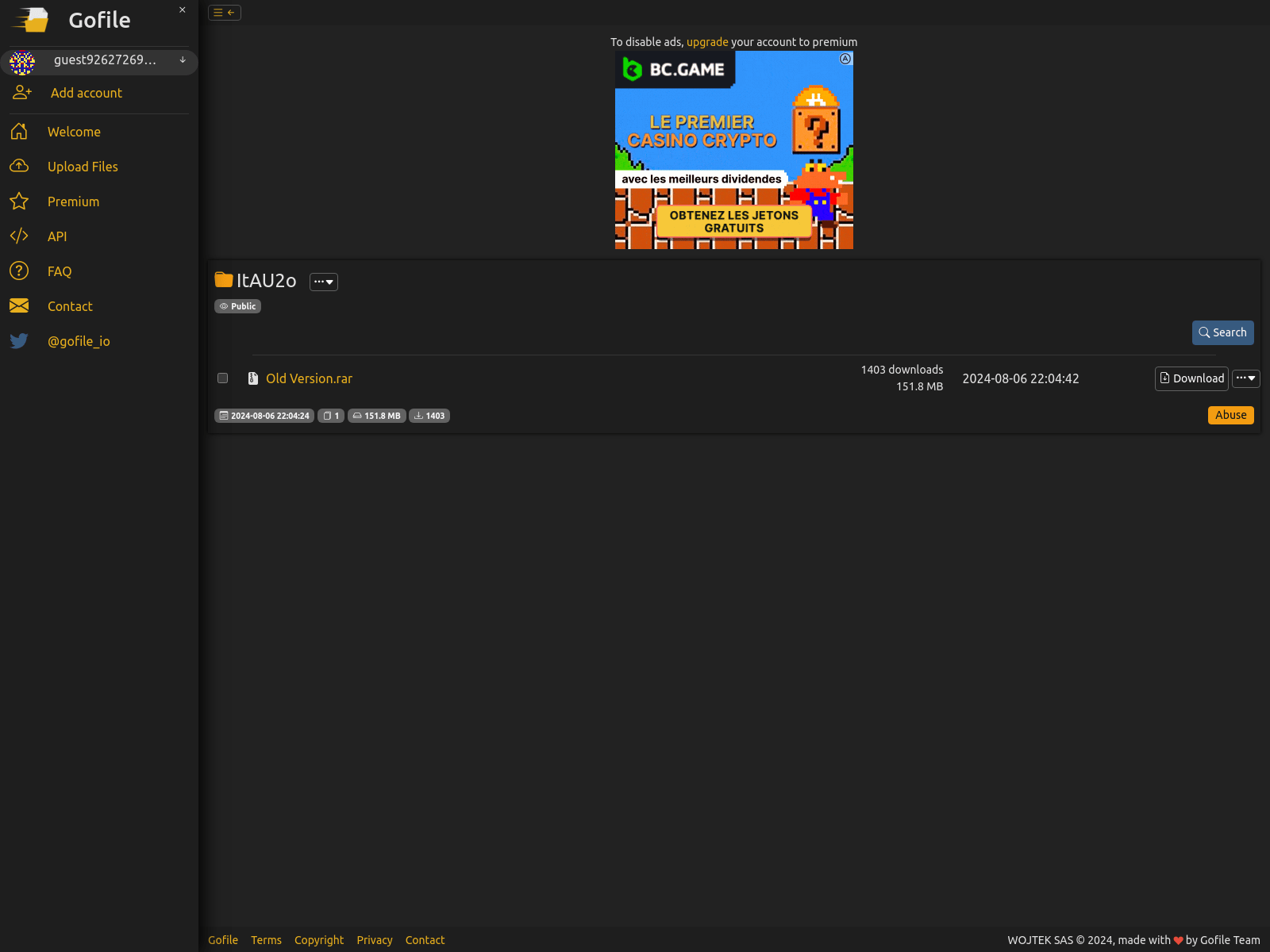This screenshot has height=952, width=1270.
Task: Click the 1403 downloads text
Action: point(902,370)
